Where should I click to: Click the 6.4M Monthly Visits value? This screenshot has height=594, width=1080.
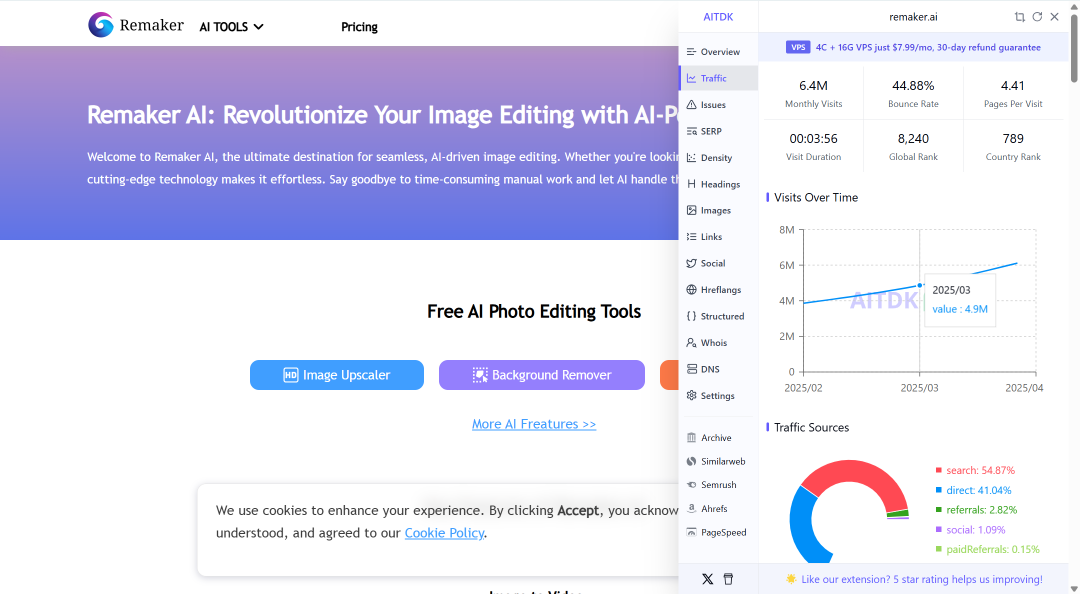point(813,86)
